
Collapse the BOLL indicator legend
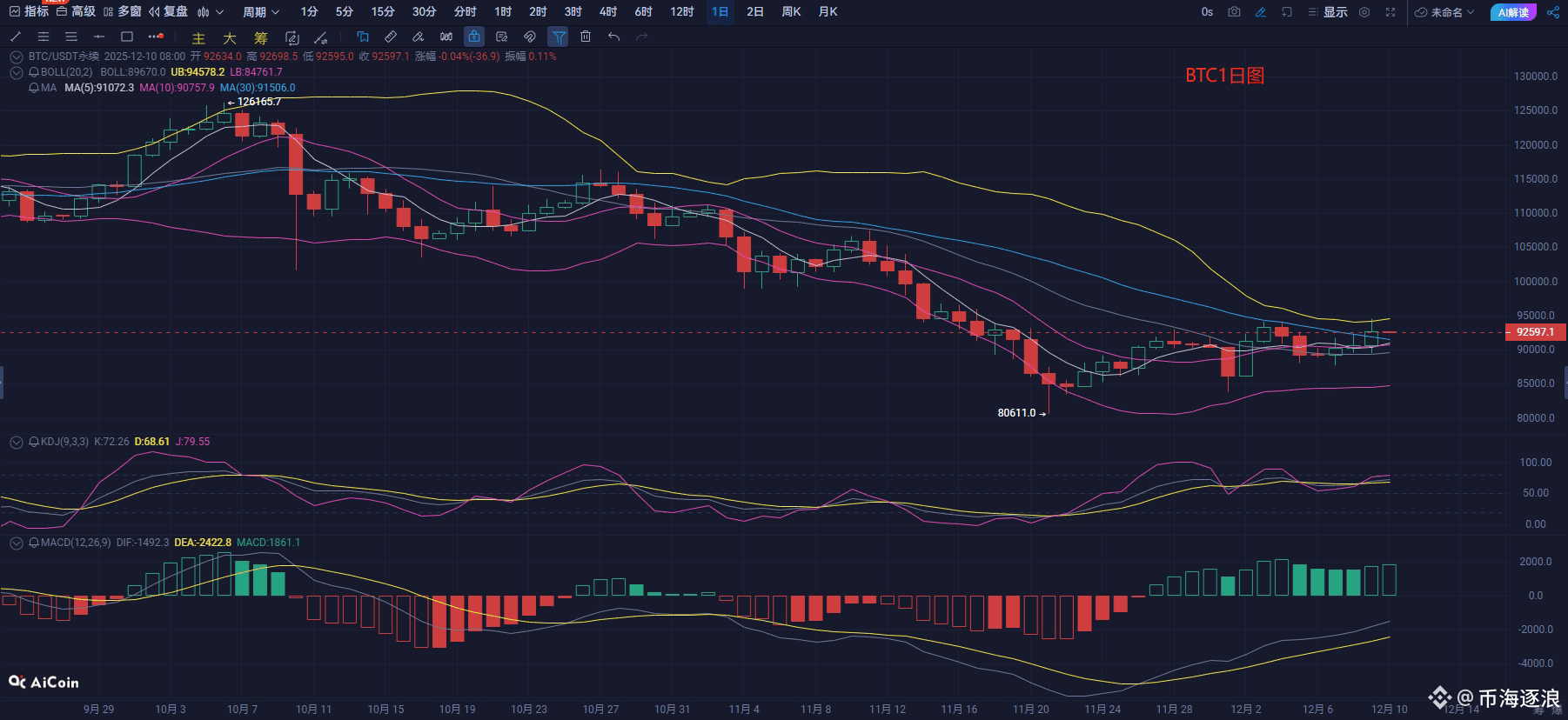[16, 72]
